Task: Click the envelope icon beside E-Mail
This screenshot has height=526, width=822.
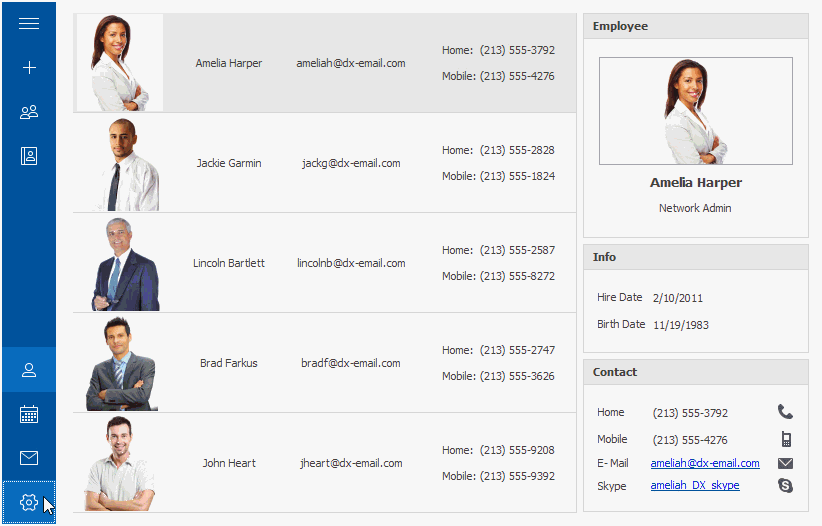Action: pos(785,463)
